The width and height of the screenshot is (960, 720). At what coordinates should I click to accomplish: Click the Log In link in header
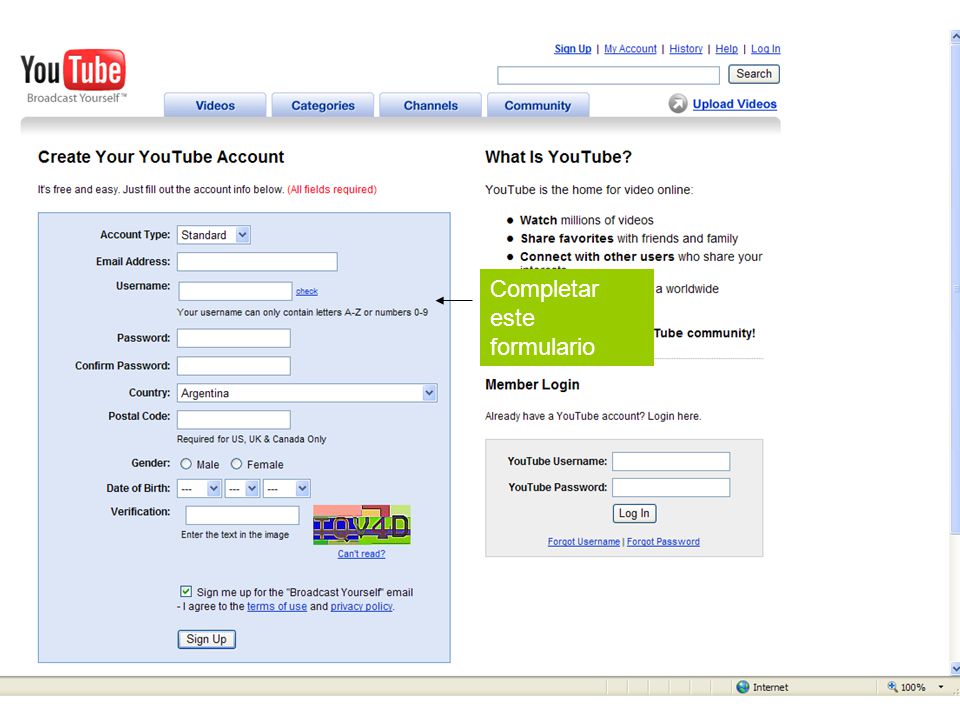point(765,49)
